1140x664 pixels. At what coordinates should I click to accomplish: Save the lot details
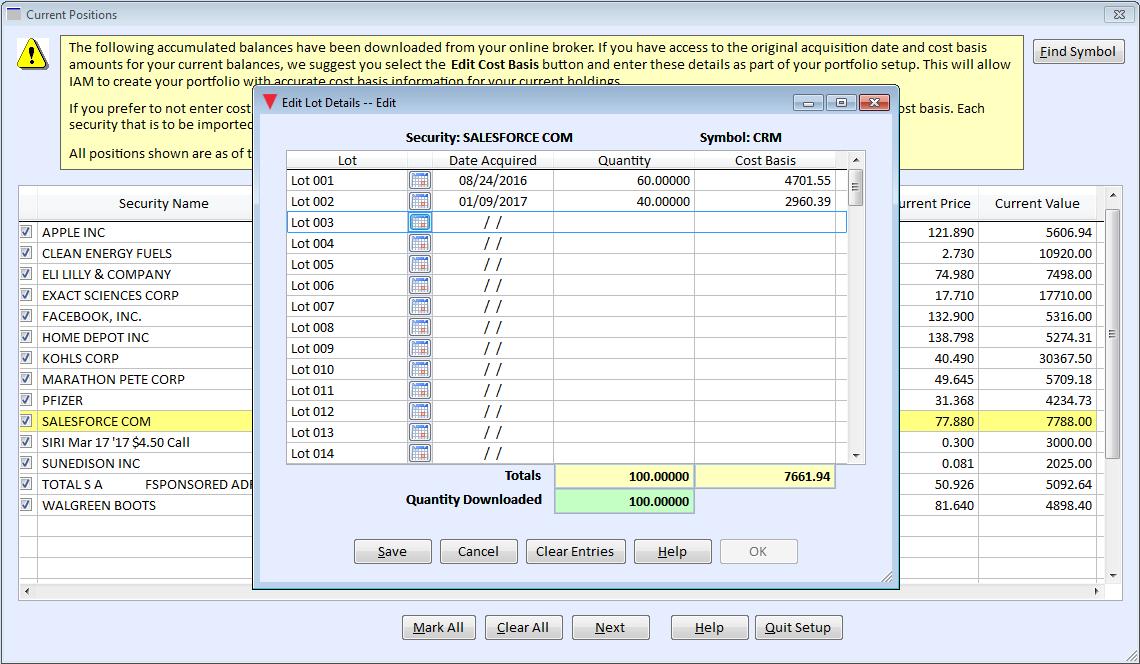pyautogui.click(x=393, y=551)
